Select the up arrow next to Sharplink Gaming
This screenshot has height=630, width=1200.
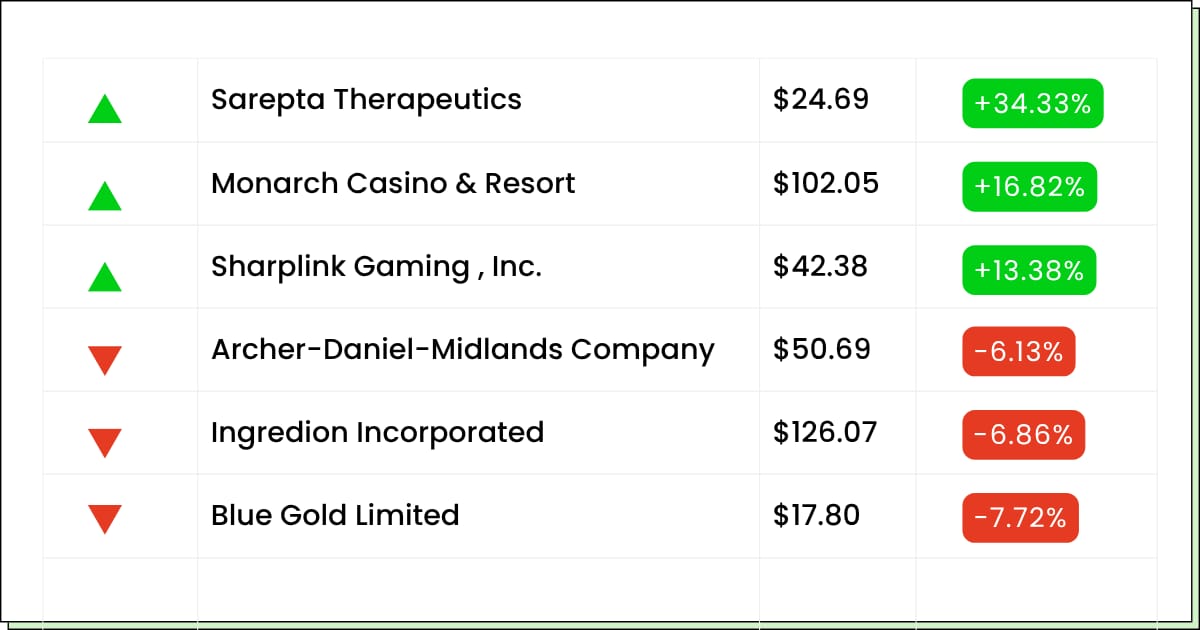click(105, 277)
